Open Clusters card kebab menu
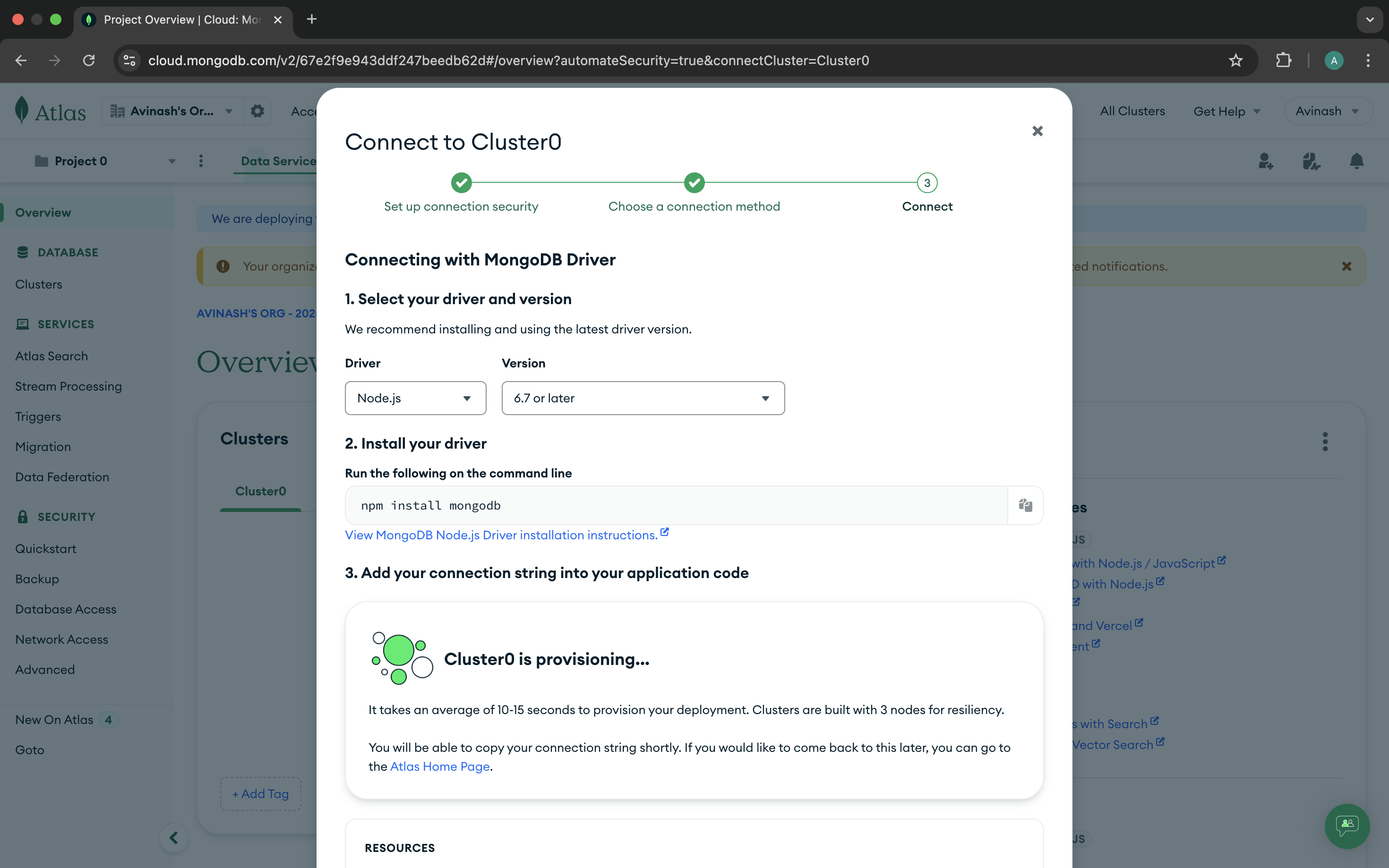This screenshot has height=868, width=1389. (x=1325, y=442)
